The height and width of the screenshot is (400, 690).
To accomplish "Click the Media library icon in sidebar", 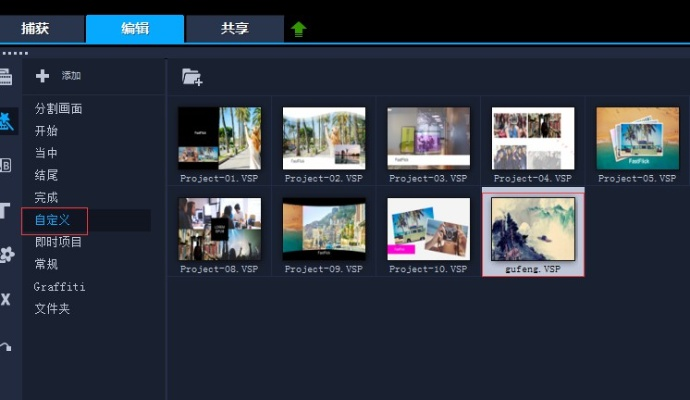I will 6,77.
